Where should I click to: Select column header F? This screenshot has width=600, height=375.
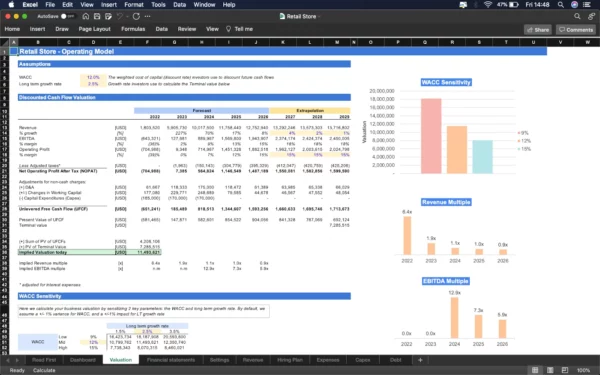tap(147, 42)
